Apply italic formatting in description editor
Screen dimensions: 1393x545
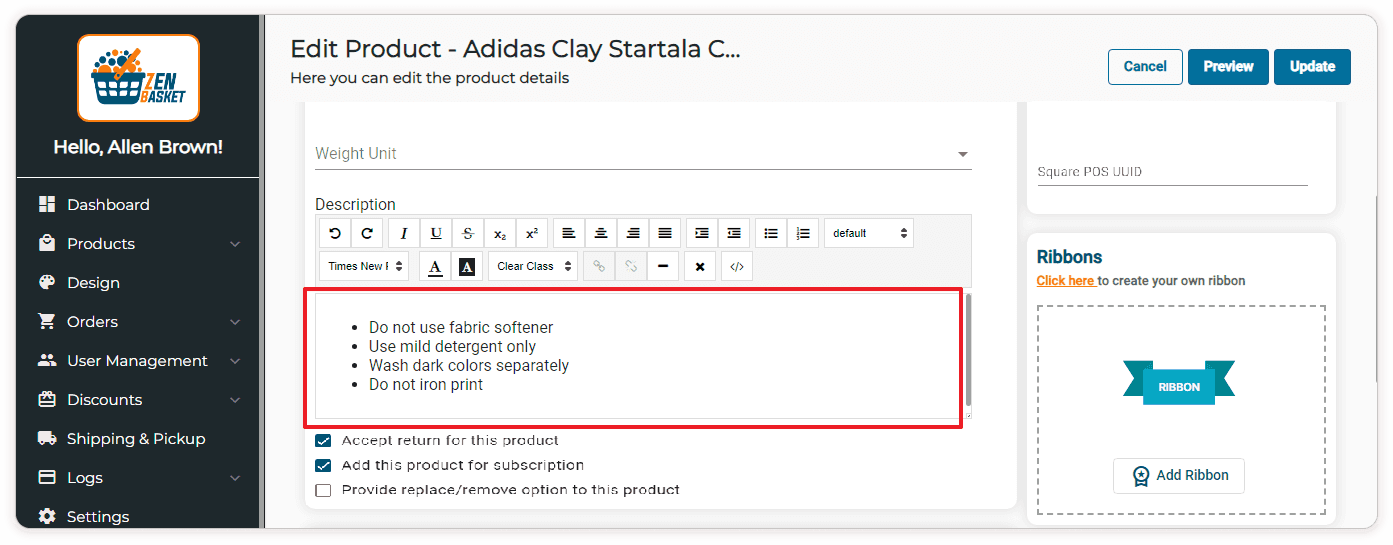404,233
